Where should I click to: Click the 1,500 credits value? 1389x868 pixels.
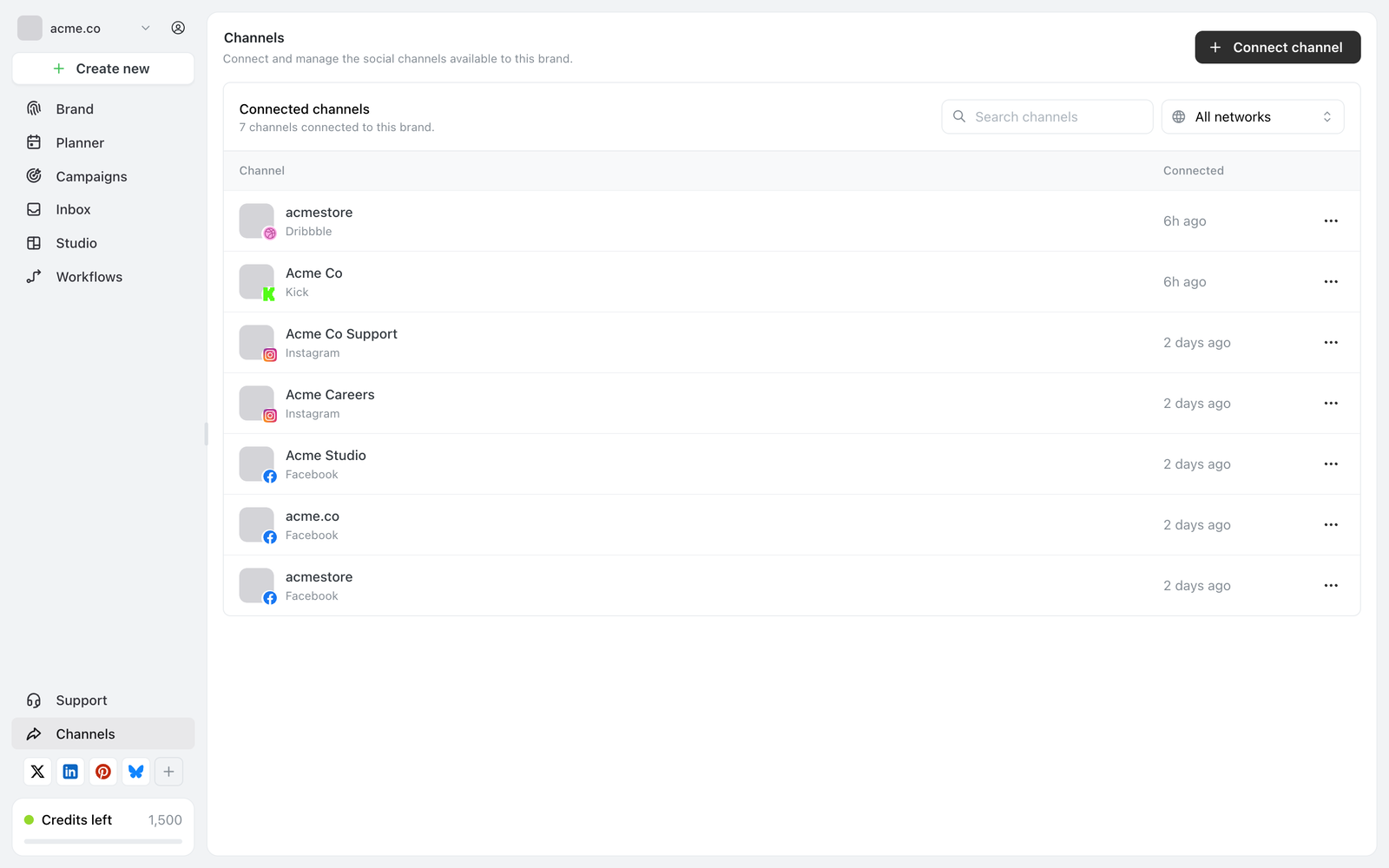165,820
